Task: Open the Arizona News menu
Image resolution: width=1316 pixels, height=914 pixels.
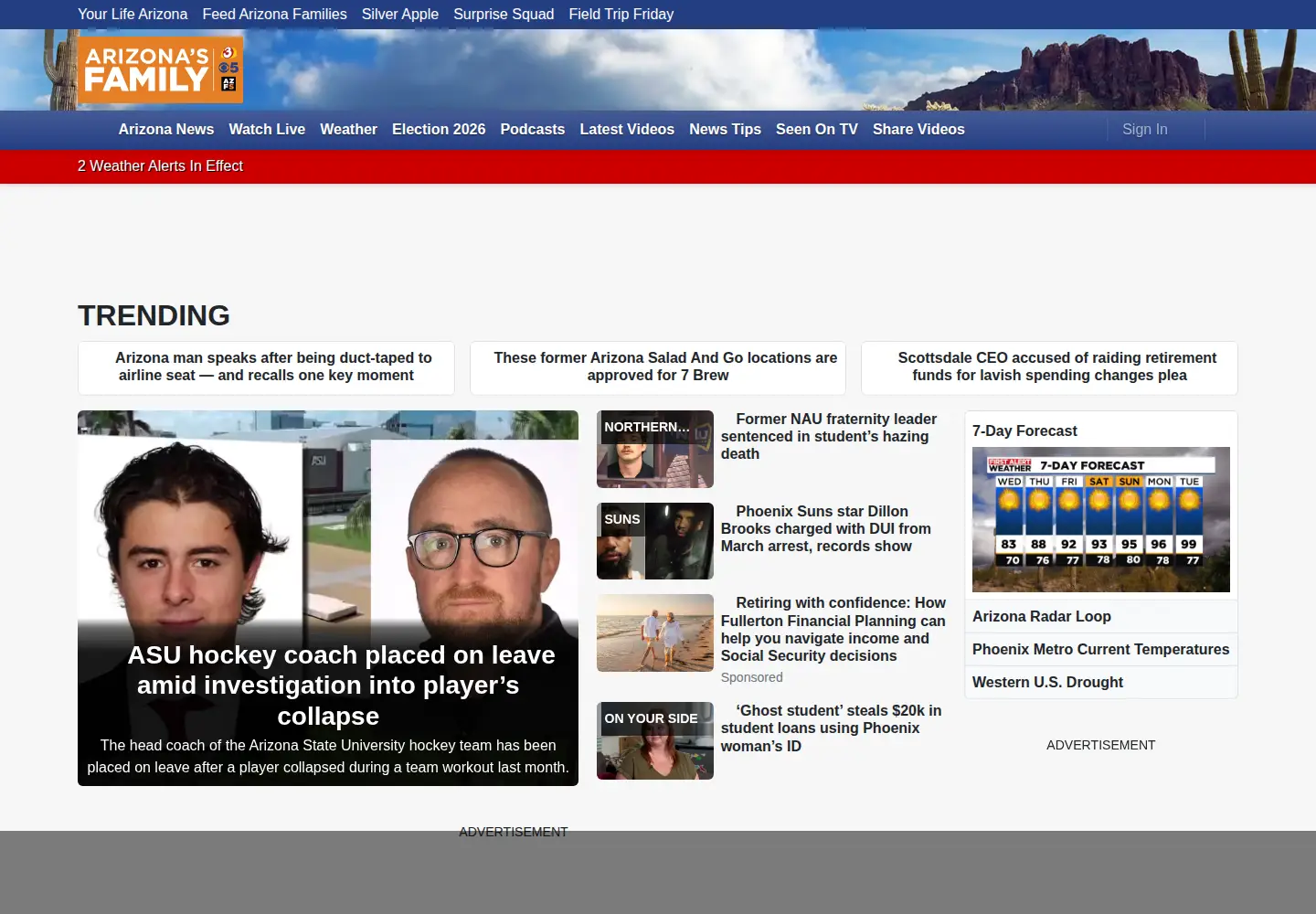Action: coord(166,130)
